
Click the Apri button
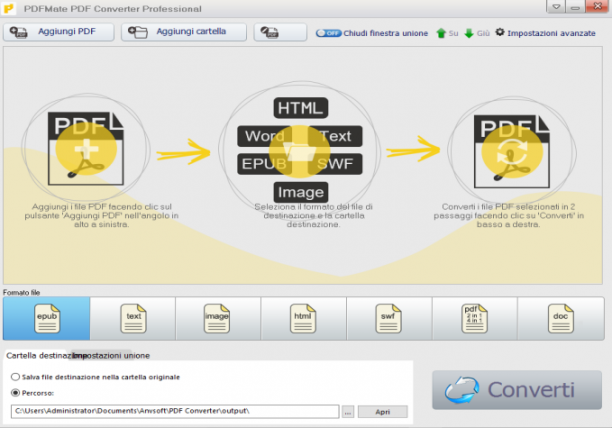pos(382,412)
